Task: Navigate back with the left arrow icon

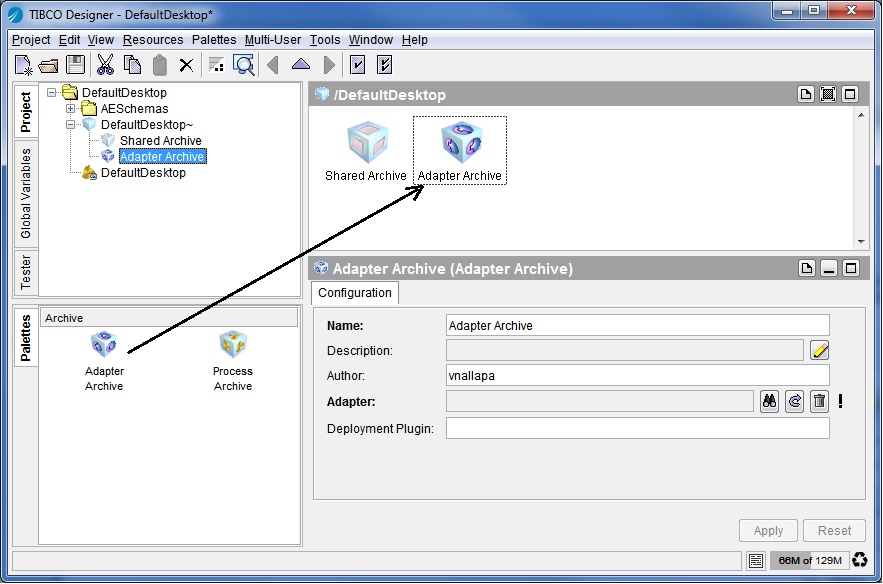Action: tap(274, 65)
